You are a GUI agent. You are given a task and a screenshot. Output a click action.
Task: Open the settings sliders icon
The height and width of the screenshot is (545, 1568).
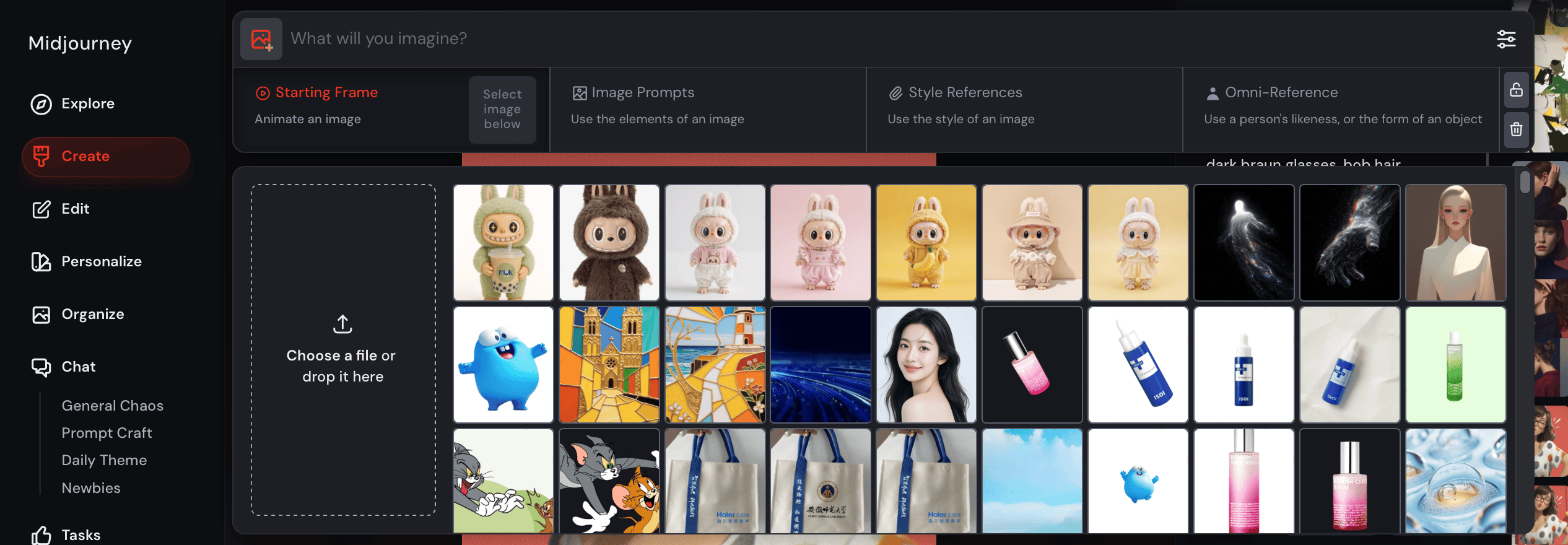tap(1506, 39)
